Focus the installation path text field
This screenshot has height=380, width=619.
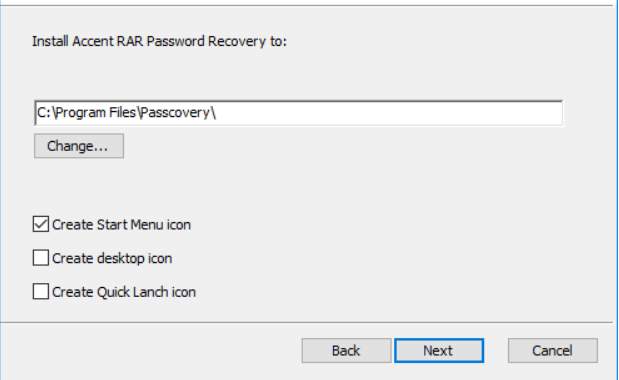[x=298, y=113]
